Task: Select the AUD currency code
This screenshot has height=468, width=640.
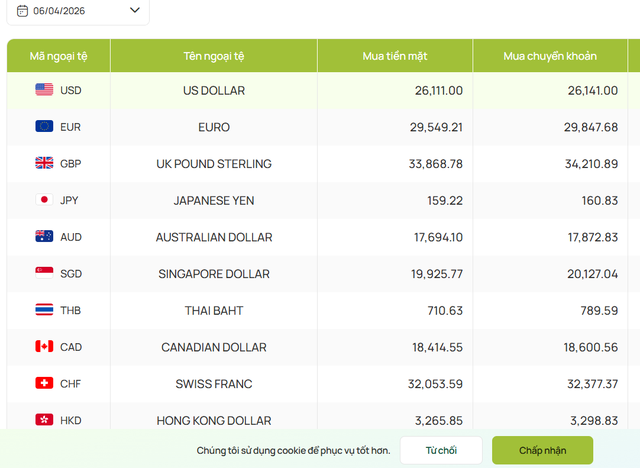Action: [71, 237]
